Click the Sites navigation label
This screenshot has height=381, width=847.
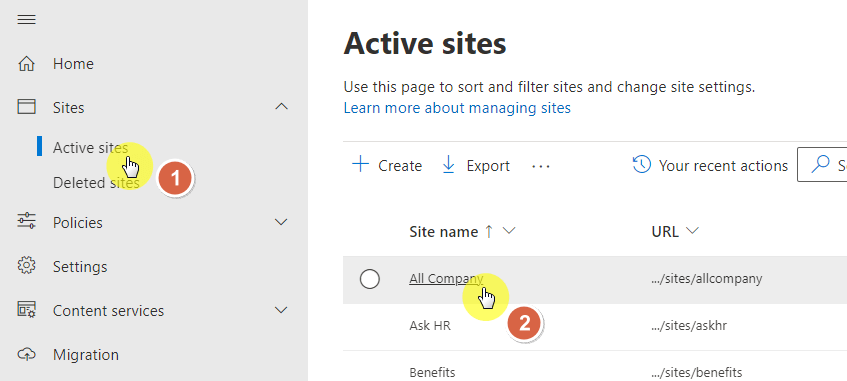[69, 108]
